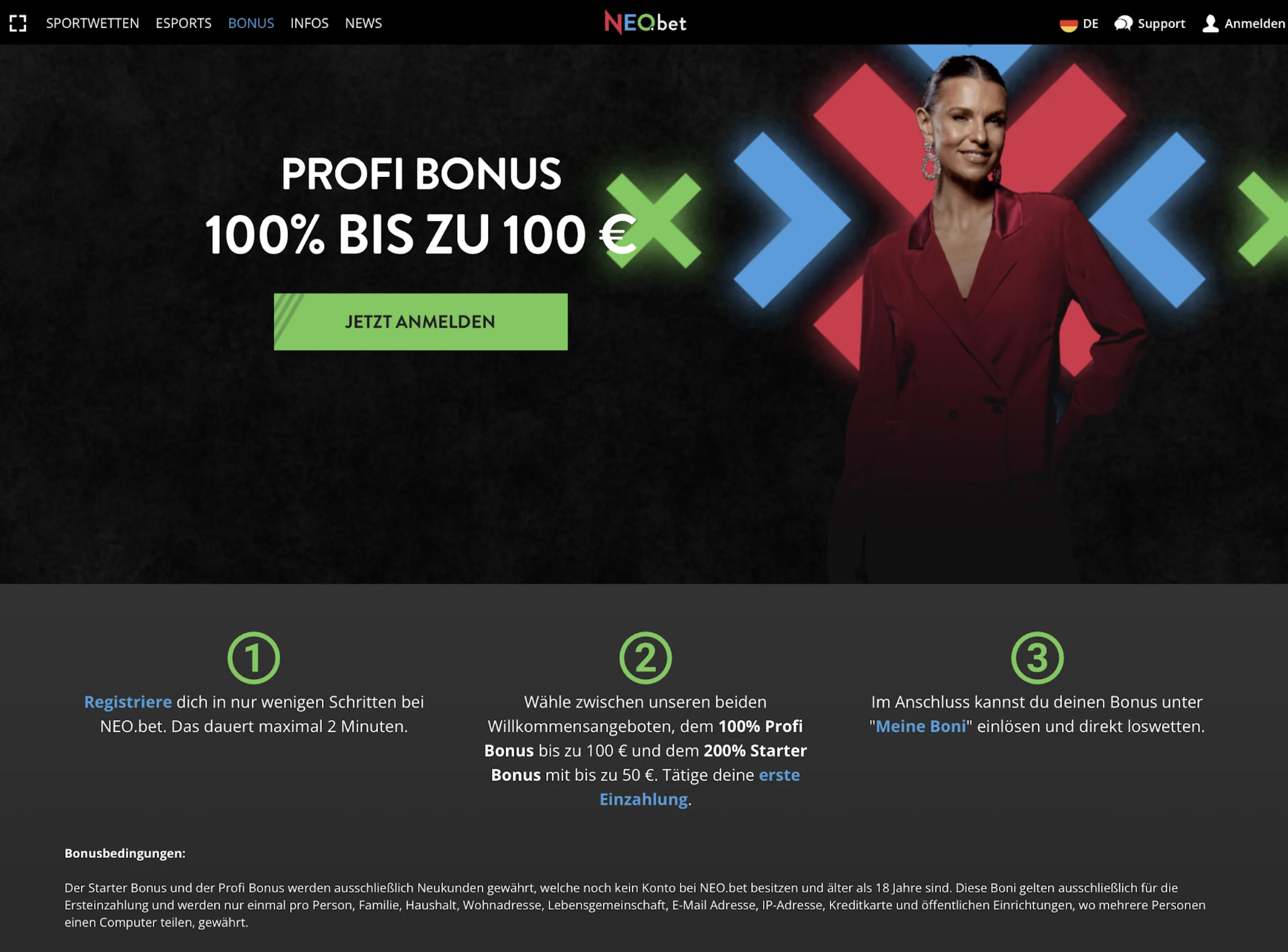Screen dimensions: 1288x952
Task: Toggle the fullscreen icon in top bar
Action: coord(18,23)
